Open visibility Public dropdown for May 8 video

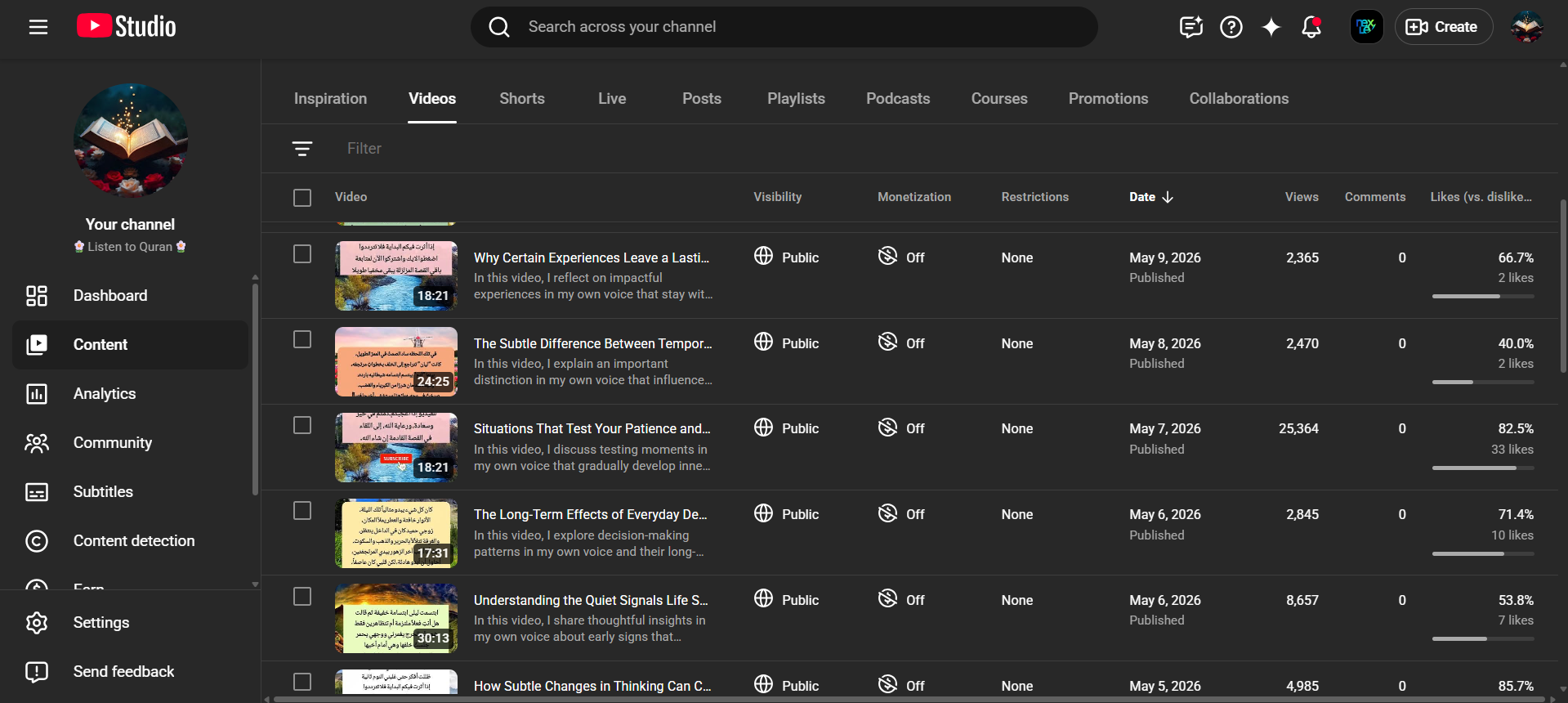coord(786,343)
